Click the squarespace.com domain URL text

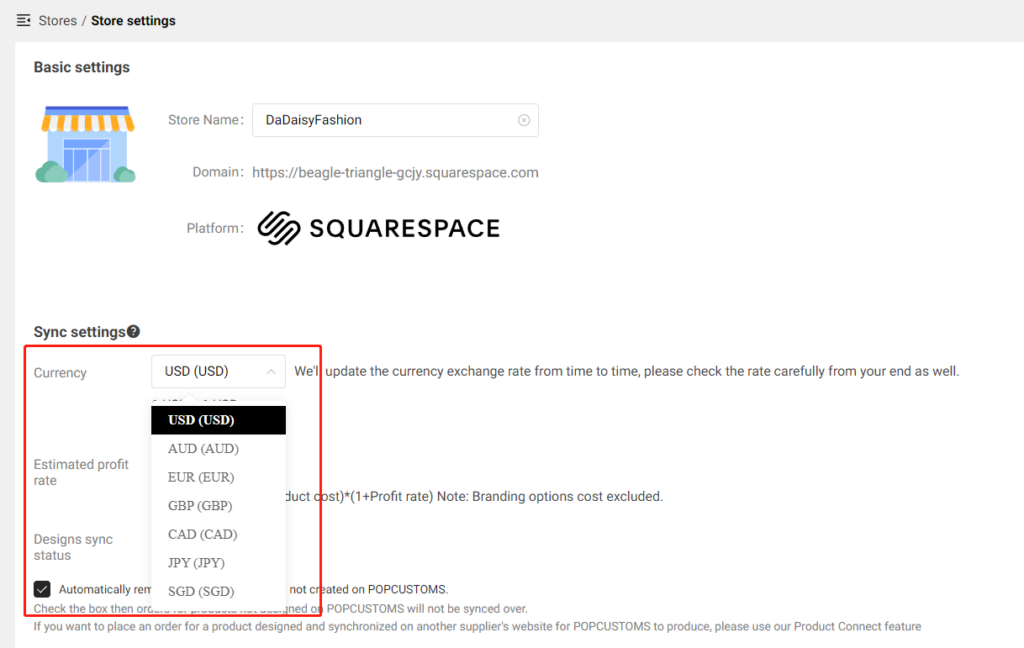395,172
